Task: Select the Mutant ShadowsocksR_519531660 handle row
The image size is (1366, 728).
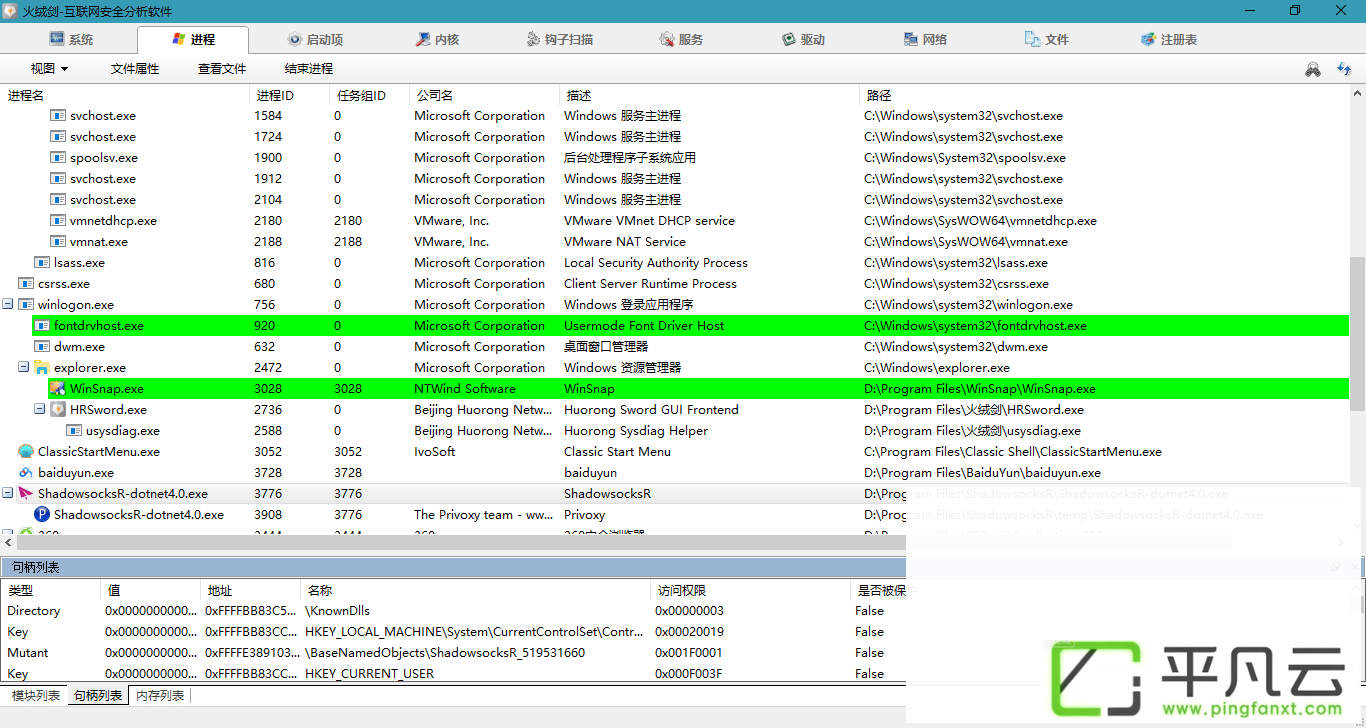Action: [x=453, y=652]
